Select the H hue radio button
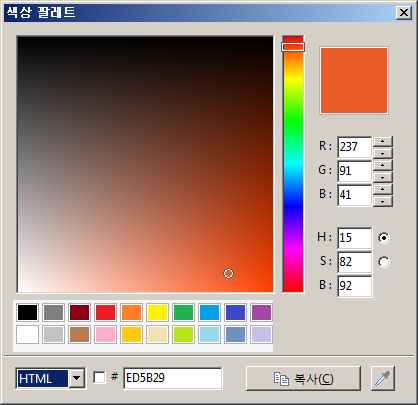418x405 pixels. pos(384,238)
